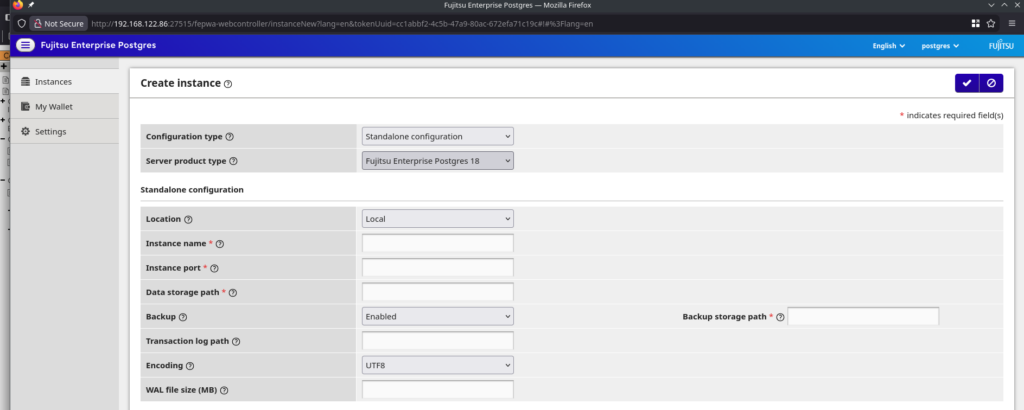Viewport: 1024px width, 410px height.
Task: Click the Instance name input field
Action: 437,243
